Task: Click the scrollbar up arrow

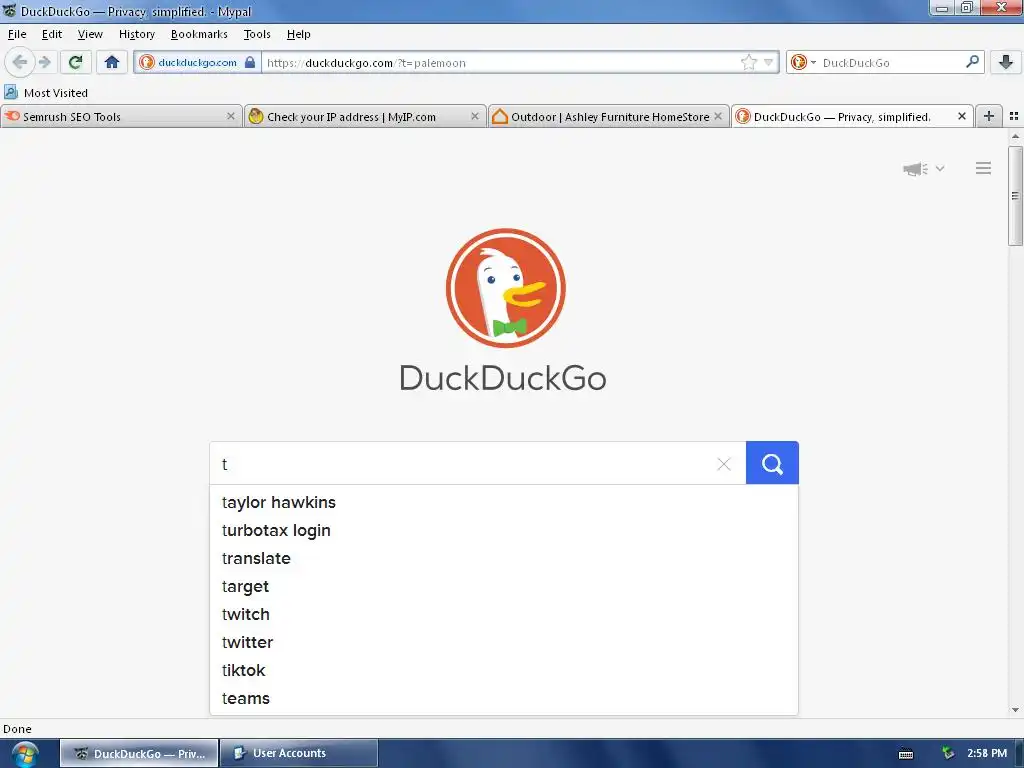Action: click(x=1015, y=136)
